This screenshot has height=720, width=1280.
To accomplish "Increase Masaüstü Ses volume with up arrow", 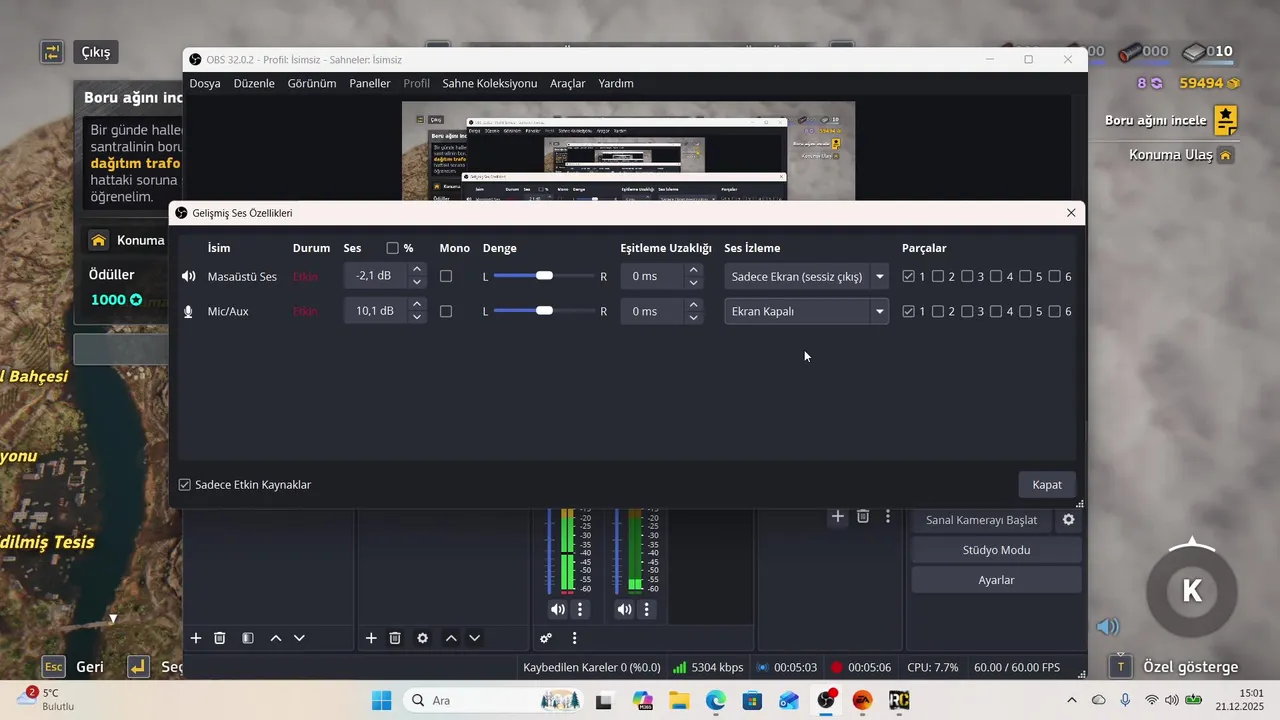I will click(x=417, y=269).
